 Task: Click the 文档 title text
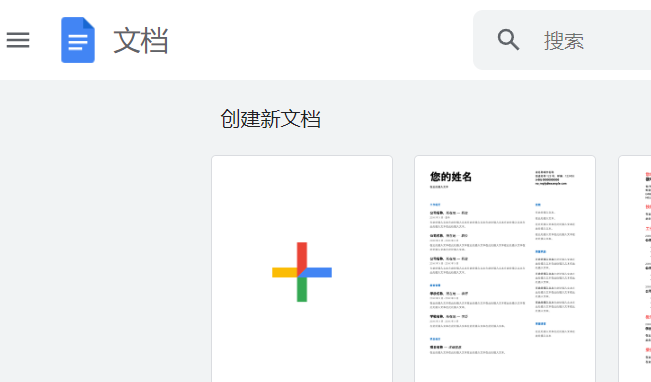[141, 40]
